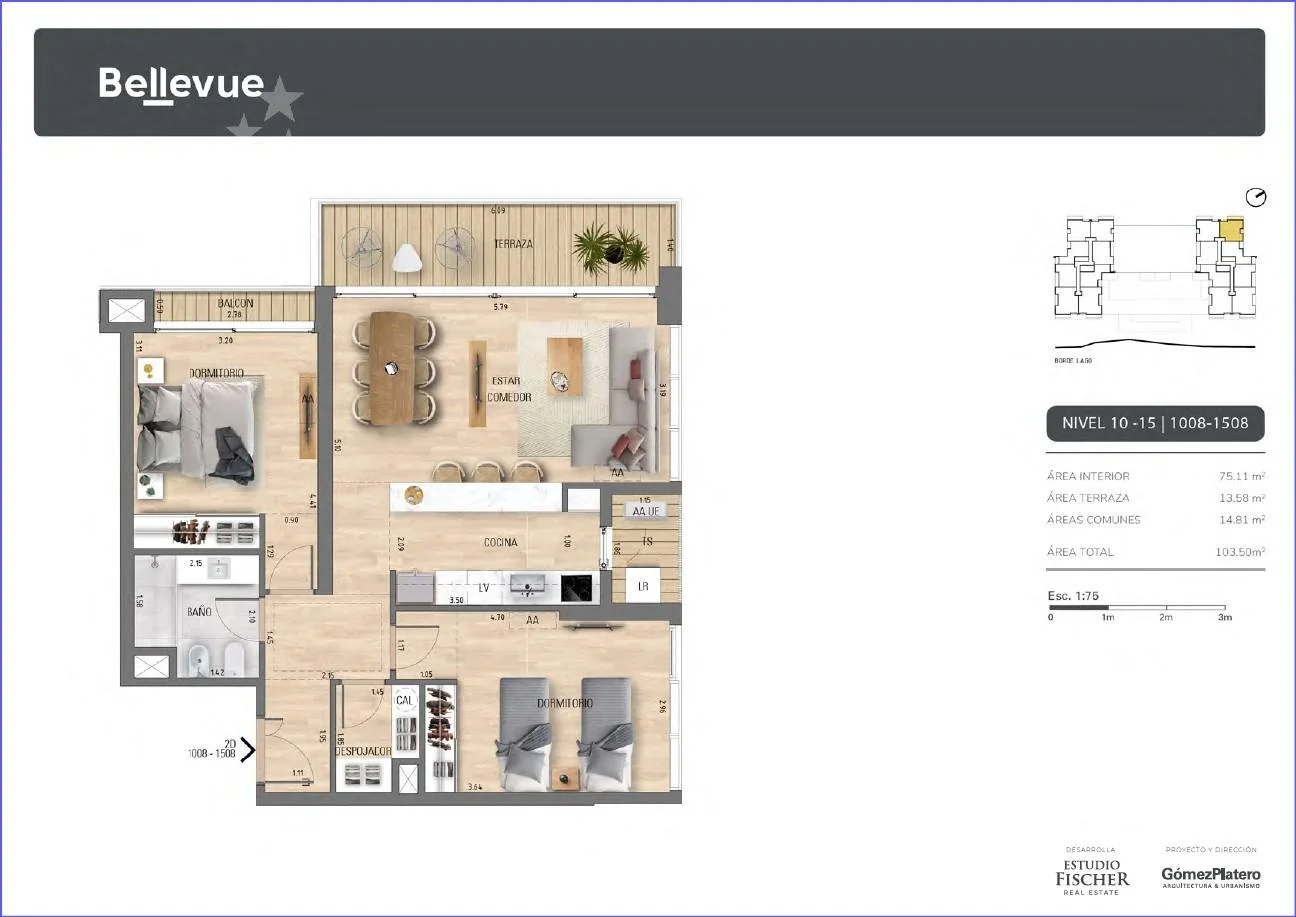This screenshot has width=1296, height=917.
Task: Click the potted plant on the terrace
Action: 611,247
